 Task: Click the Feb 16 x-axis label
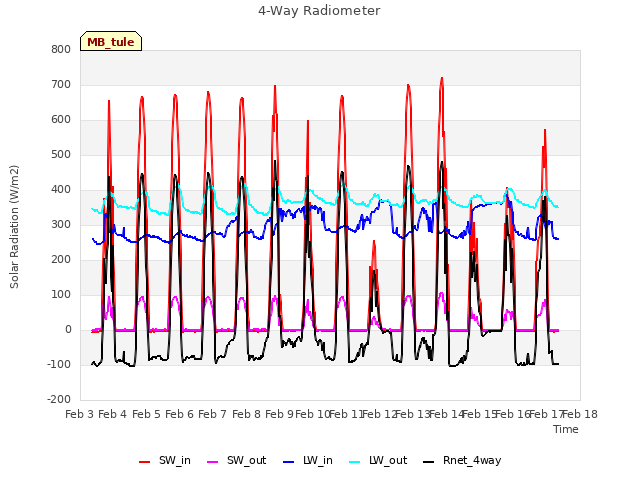513,414
